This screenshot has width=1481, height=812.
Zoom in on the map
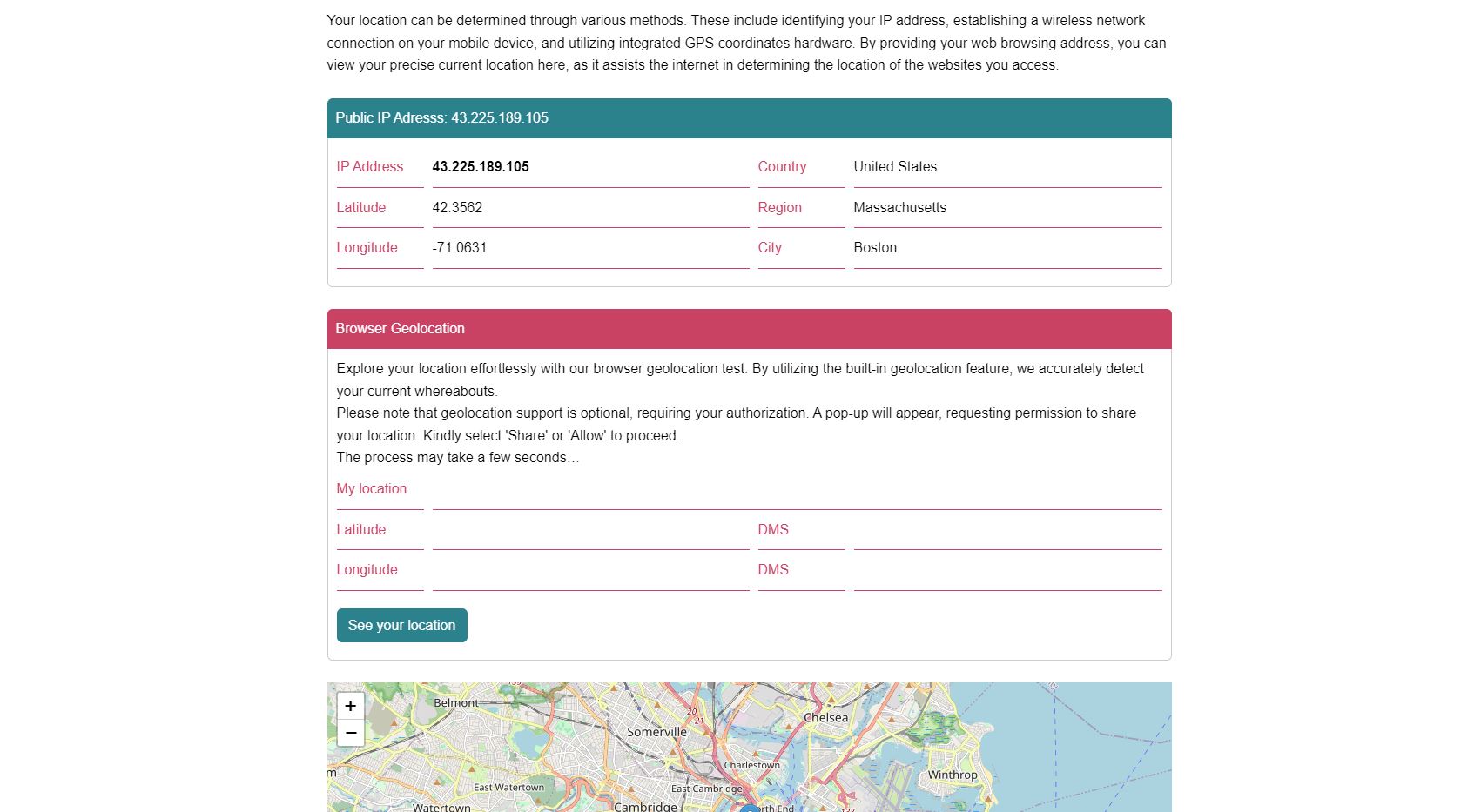click(x=350, y=706)
